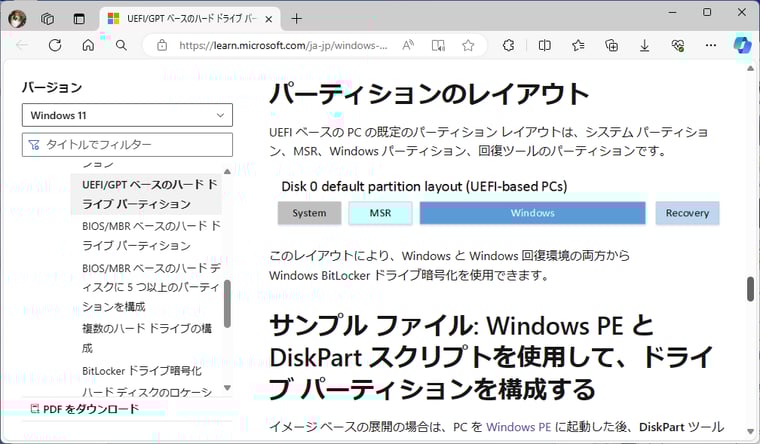This screenshot has width=760, height=444.
Task: Open Collections
Action: tap(612, 46)
